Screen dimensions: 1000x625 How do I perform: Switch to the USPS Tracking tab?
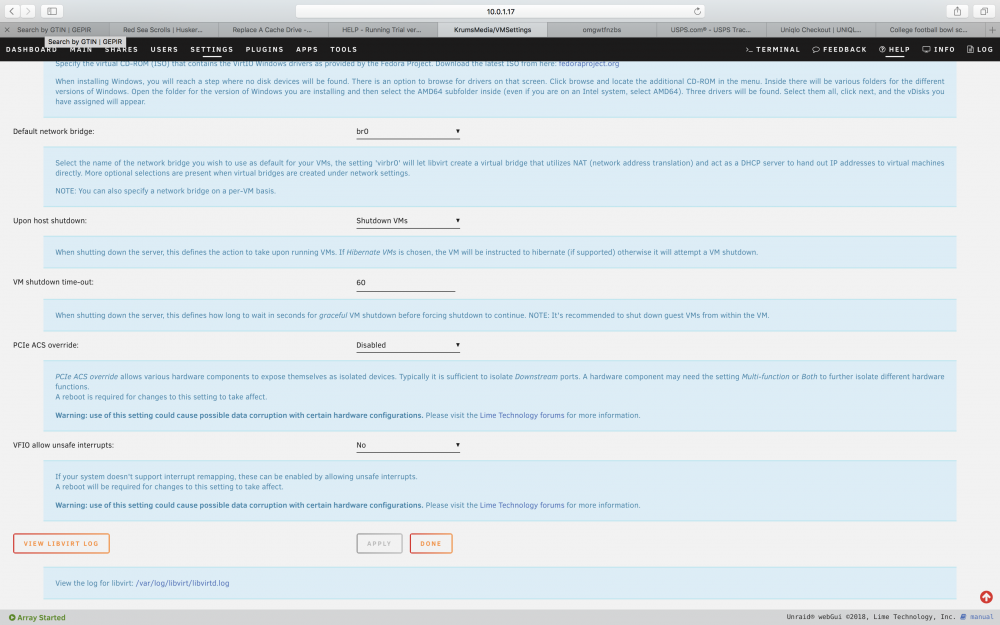710,29
